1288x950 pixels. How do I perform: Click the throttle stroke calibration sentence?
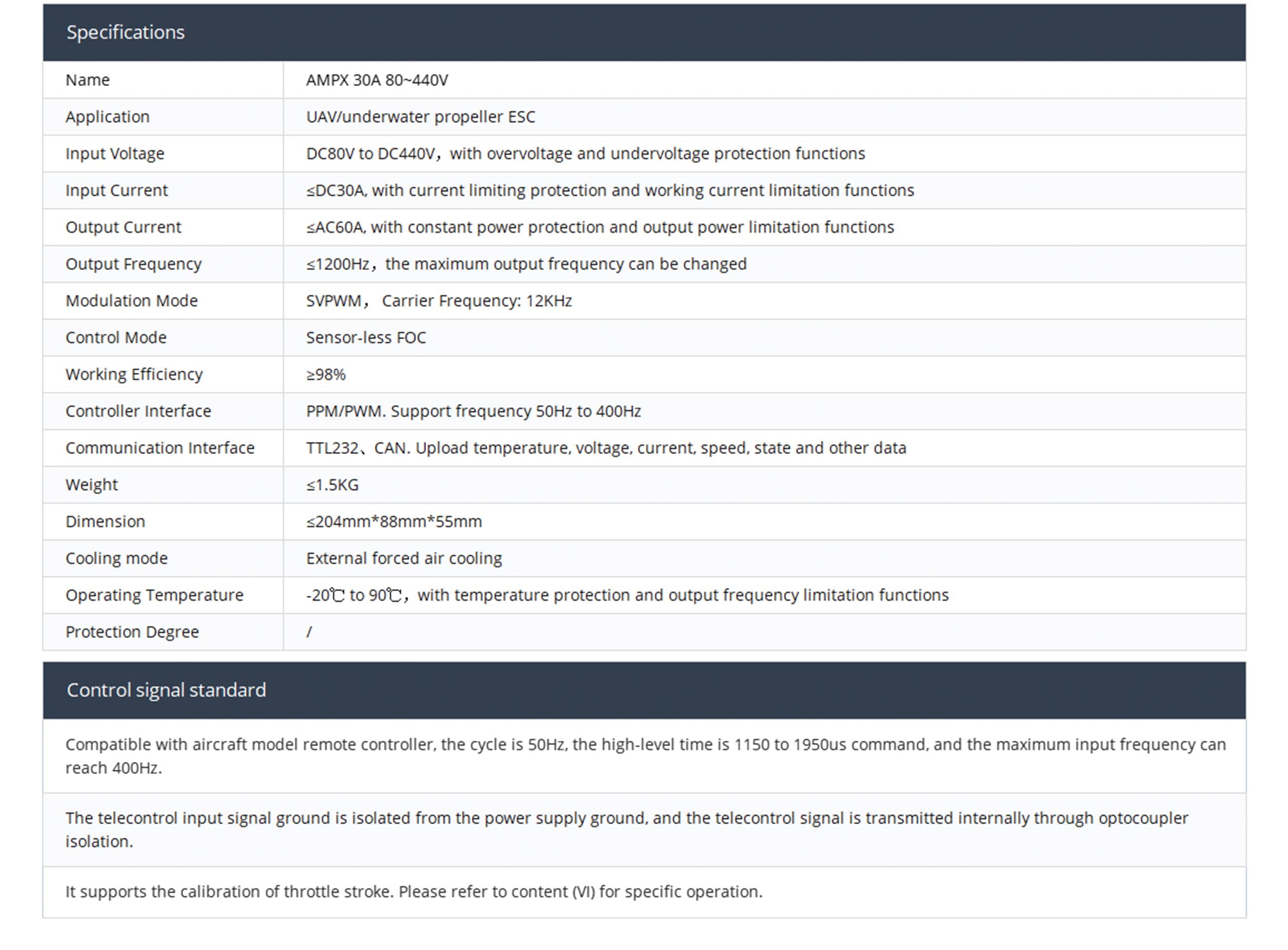[x=414, y=891]
